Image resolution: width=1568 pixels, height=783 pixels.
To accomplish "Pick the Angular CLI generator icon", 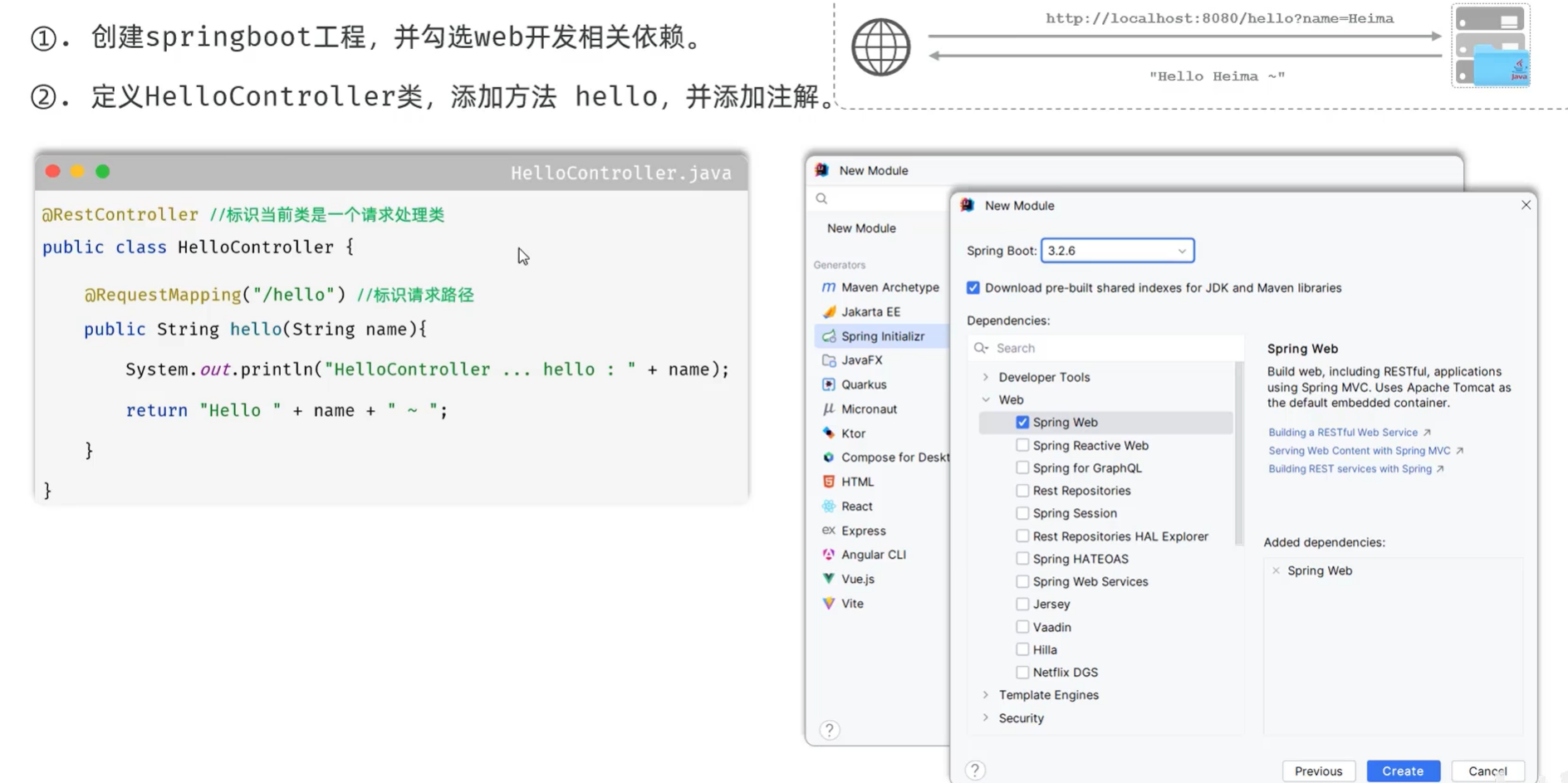I will (828, 555).
